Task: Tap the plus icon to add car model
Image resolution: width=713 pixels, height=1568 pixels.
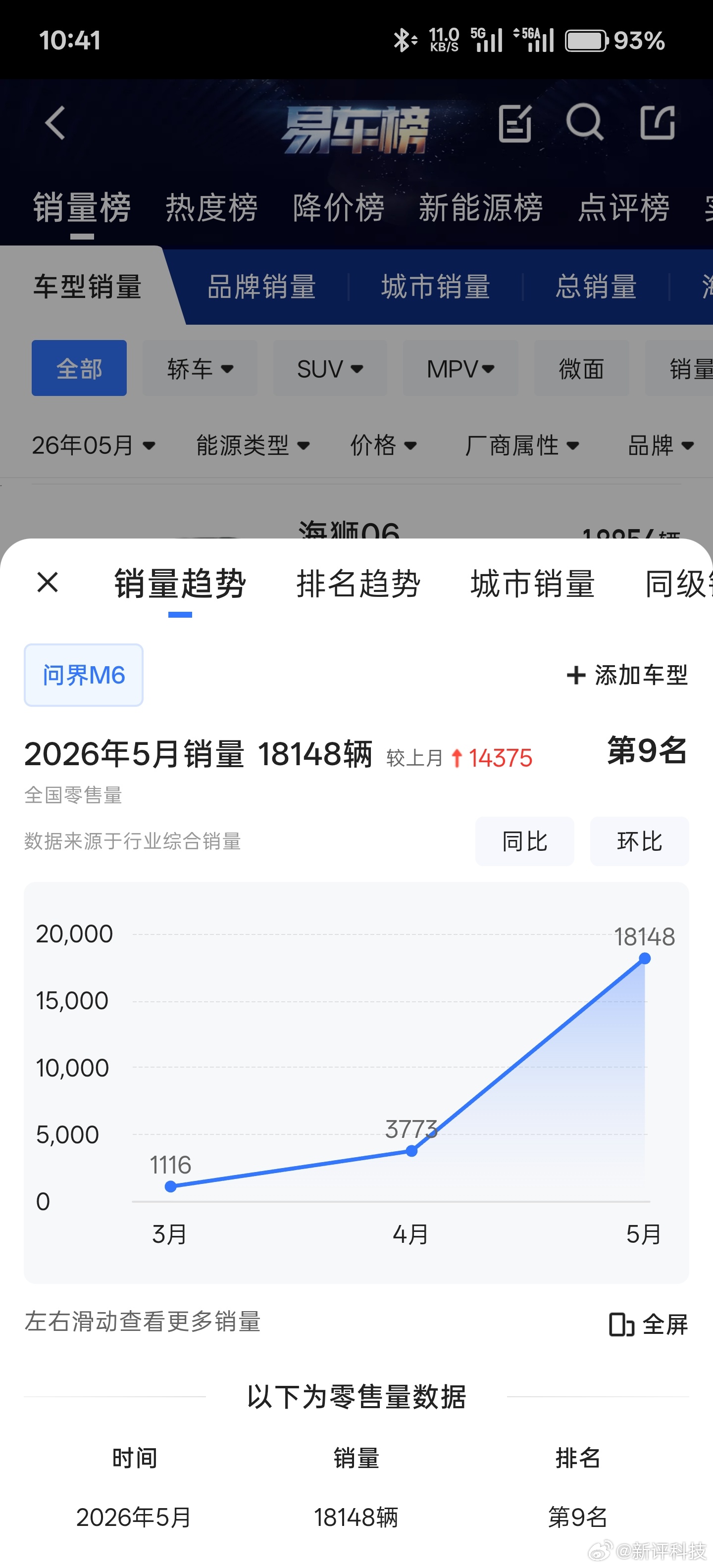Action: pyautogui.click(x=576, y=675)
